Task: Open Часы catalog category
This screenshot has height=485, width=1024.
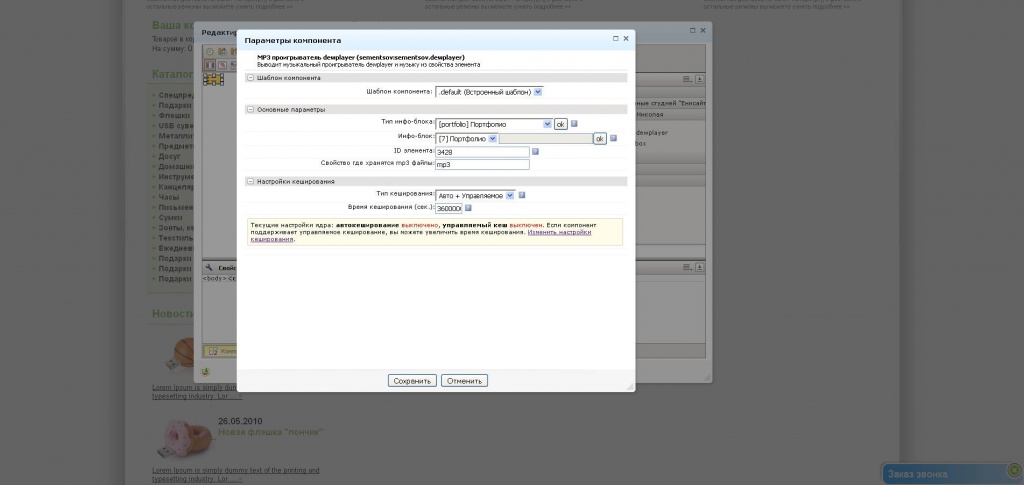Action: [168, 197]
